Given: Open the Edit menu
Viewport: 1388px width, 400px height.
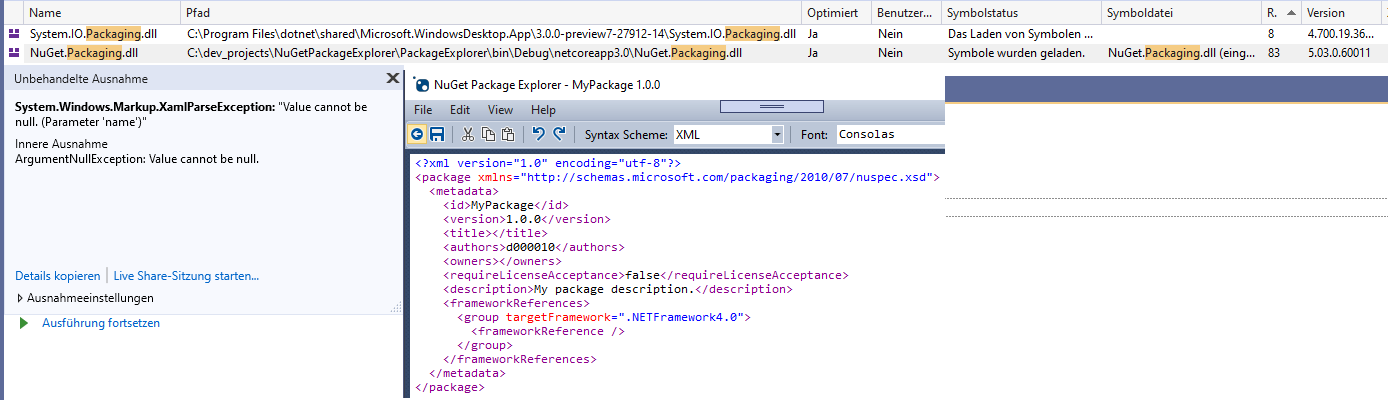Looking at the screenshot, I should 460,110.
